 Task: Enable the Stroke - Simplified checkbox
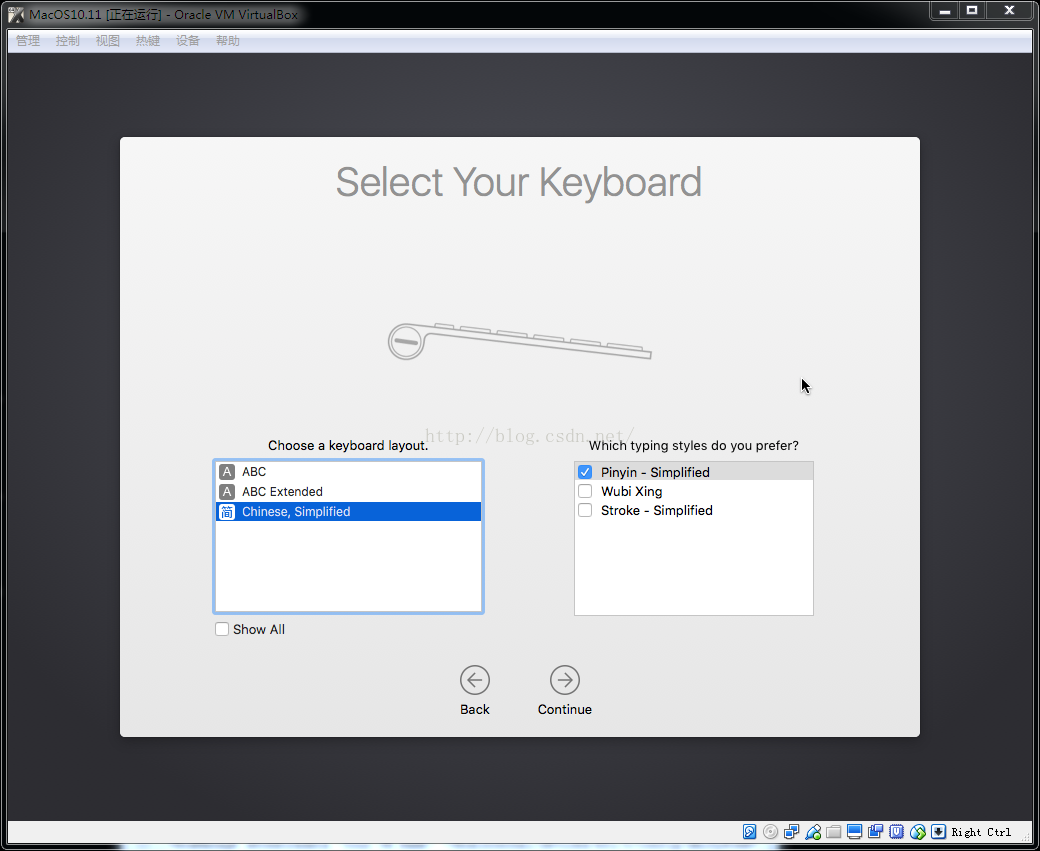[585, 510]
